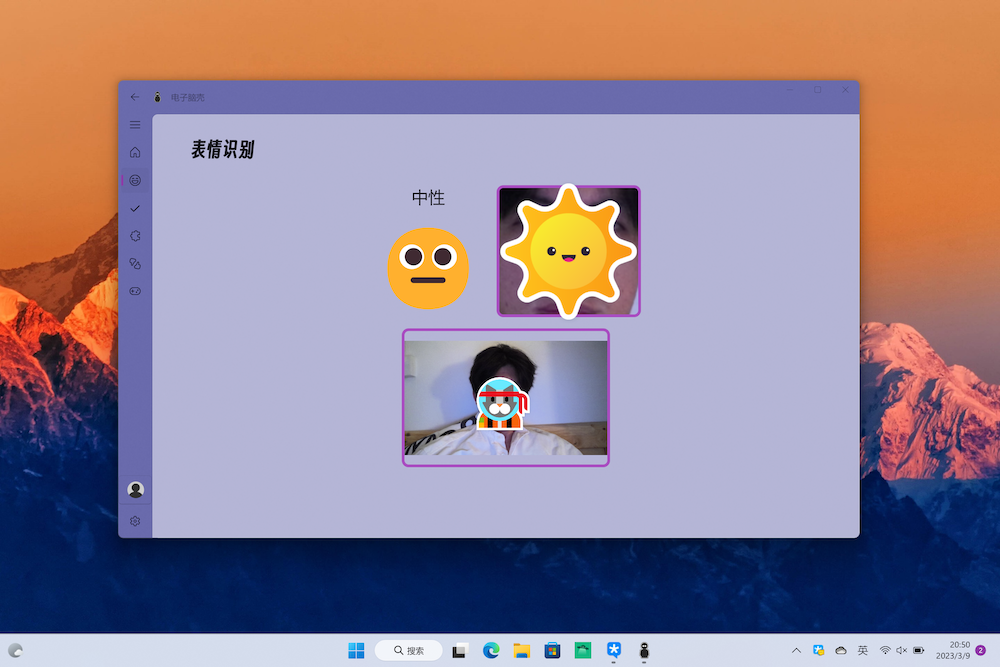Open the settings gear in the sidebar
The width and height of the screenshot is (1000, 667).
135,521
